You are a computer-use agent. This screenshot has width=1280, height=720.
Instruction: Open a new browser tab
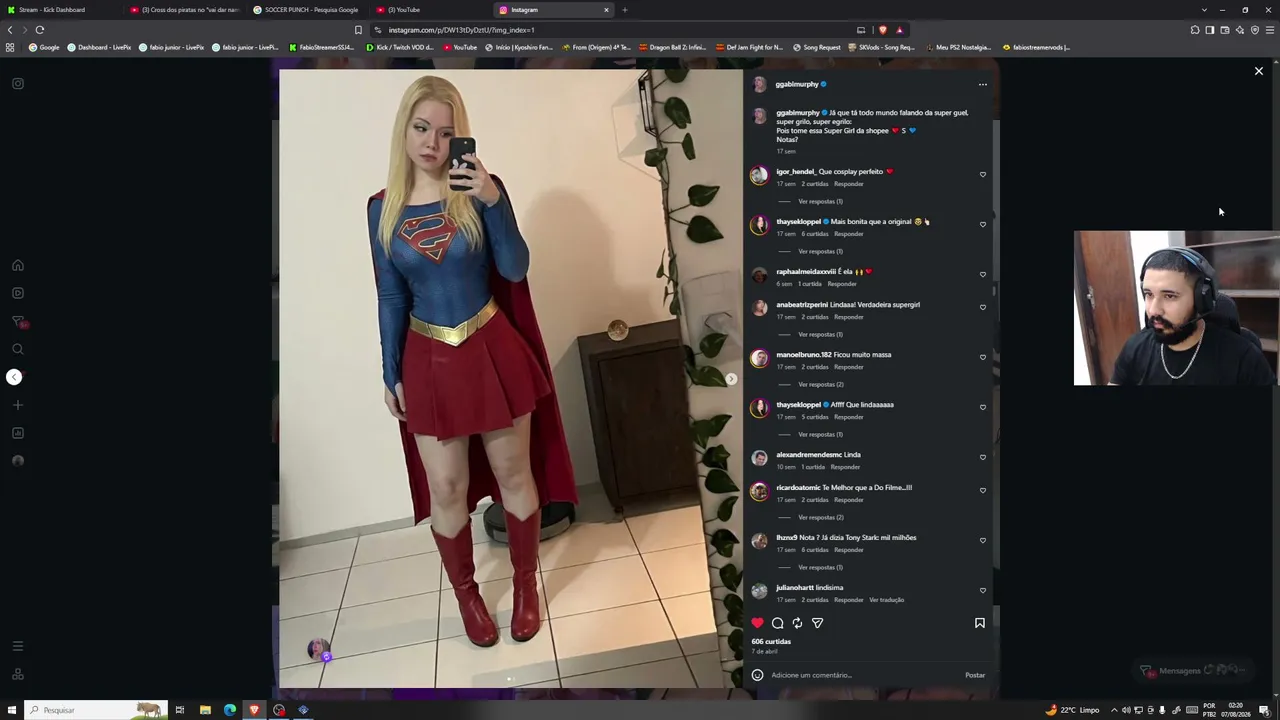point(625,10)
